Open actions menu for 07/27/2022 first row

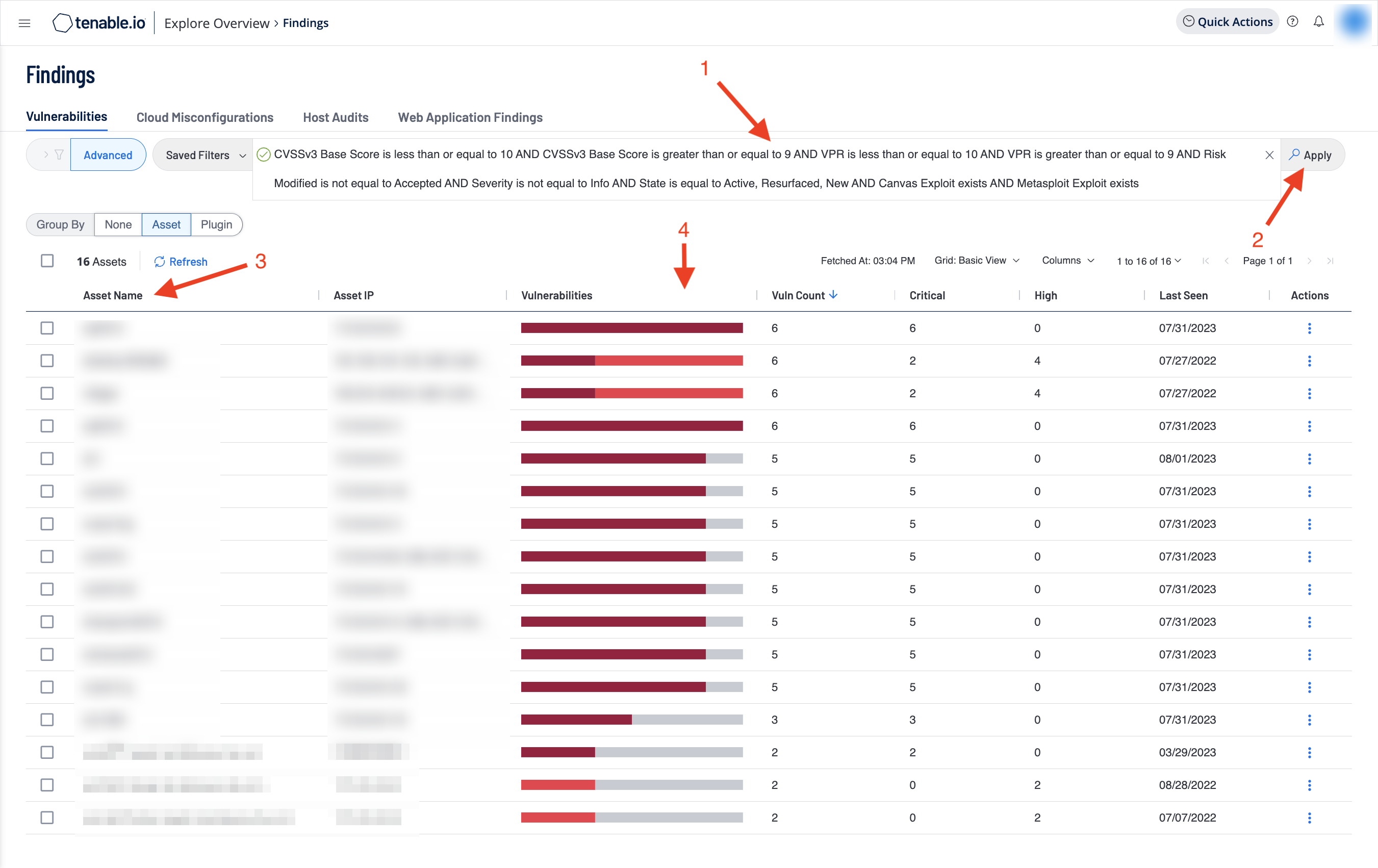click(x=1309, y=361)
